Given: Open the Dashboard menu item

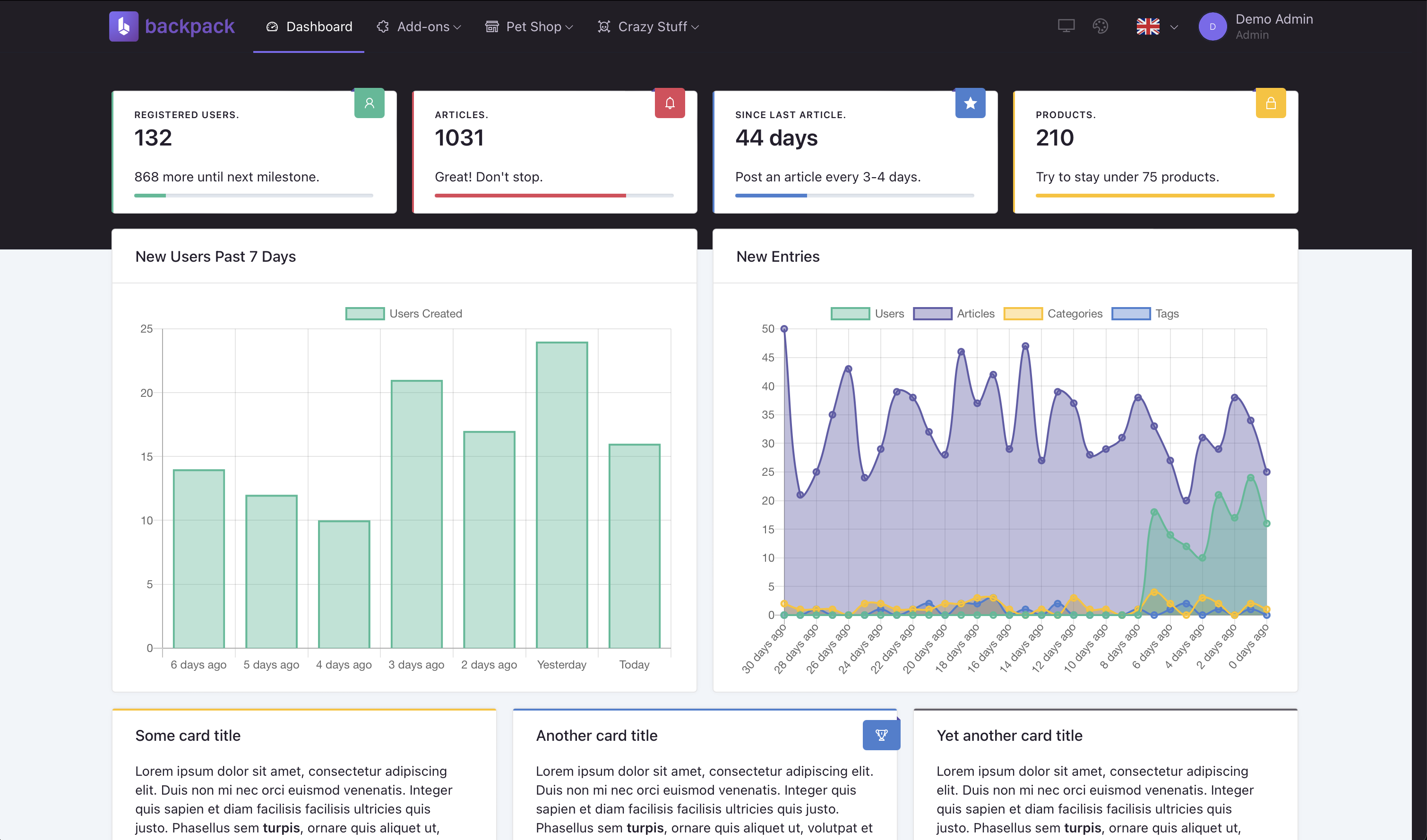Looking at the screenshot, I should 309,26.
